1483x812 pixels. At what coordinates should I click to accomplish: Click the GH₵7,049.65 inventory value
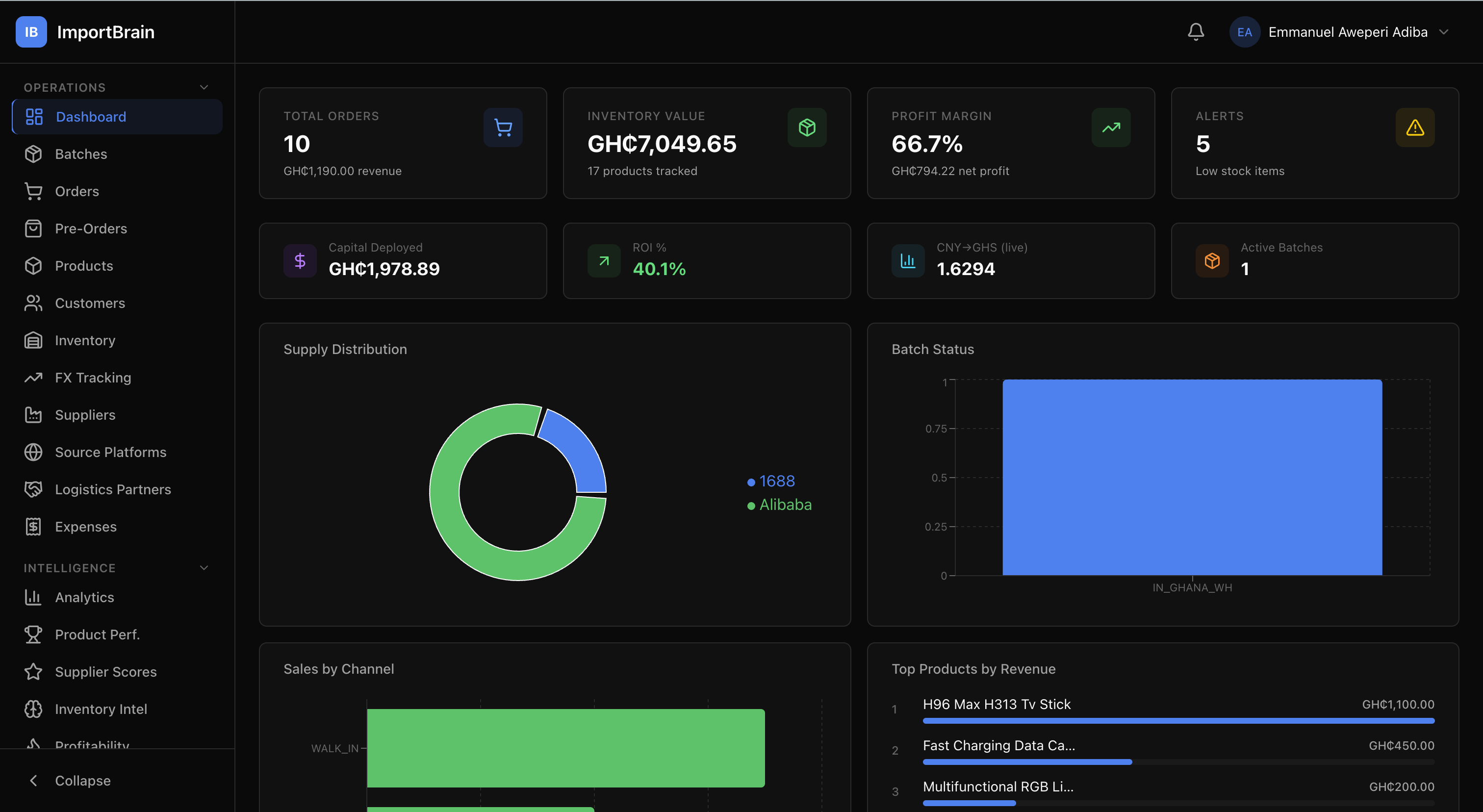click(x=662, y=143)
